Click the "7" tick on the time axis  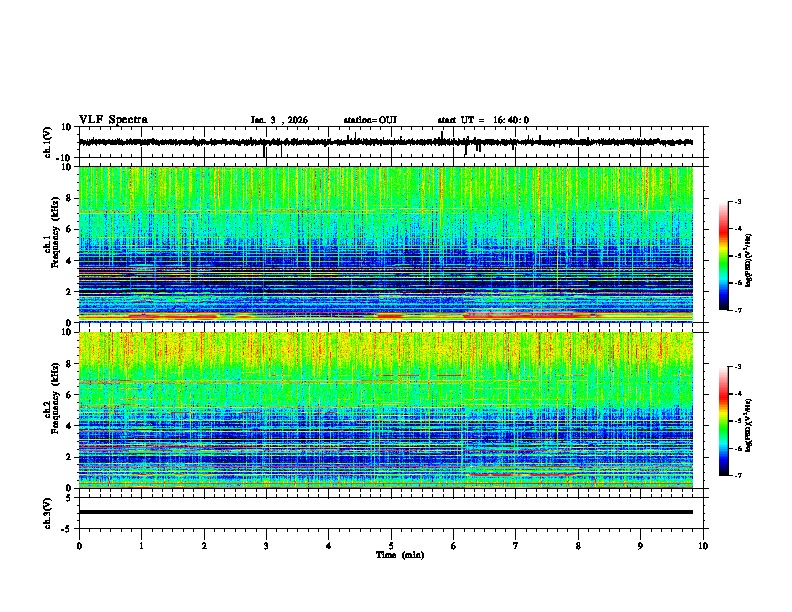tap(516, 546)
